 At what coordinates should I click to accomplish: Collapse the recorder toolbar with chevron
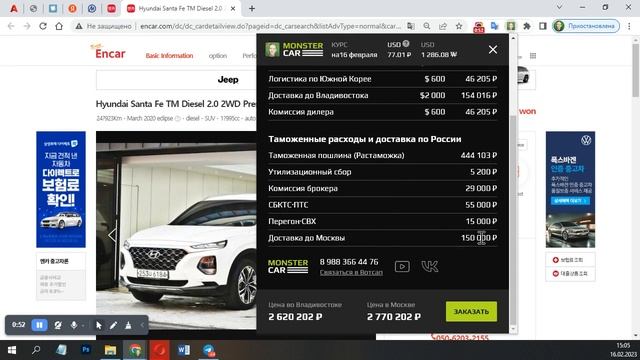pos(142,325)
